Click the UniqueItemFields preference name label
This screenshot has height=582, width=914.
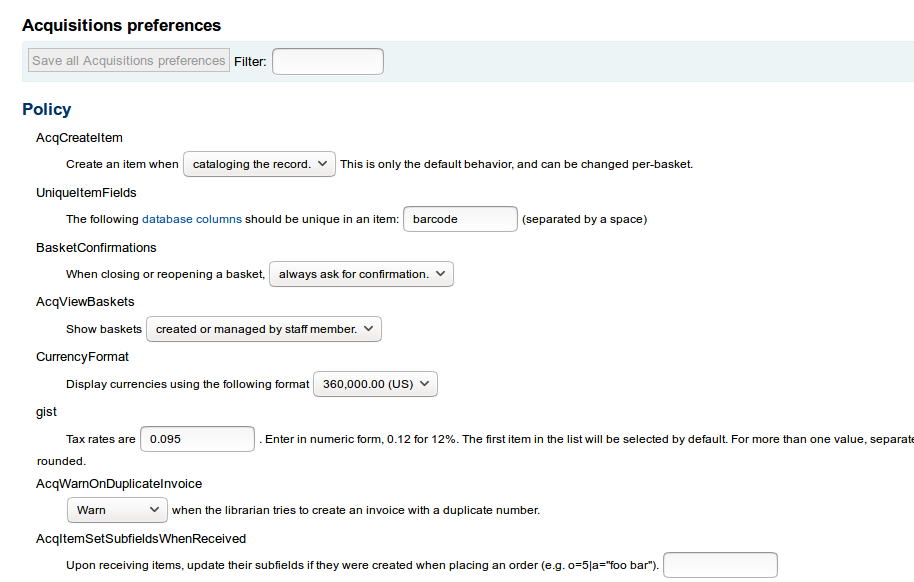coord(86,192)
